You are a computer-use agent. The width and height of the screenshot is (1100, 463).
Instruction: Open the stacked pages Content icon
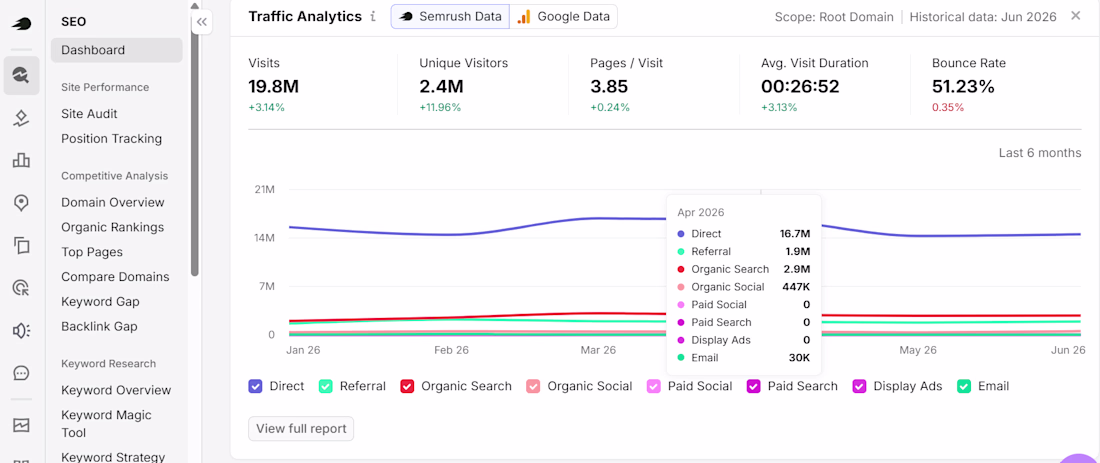coord(21,245)
